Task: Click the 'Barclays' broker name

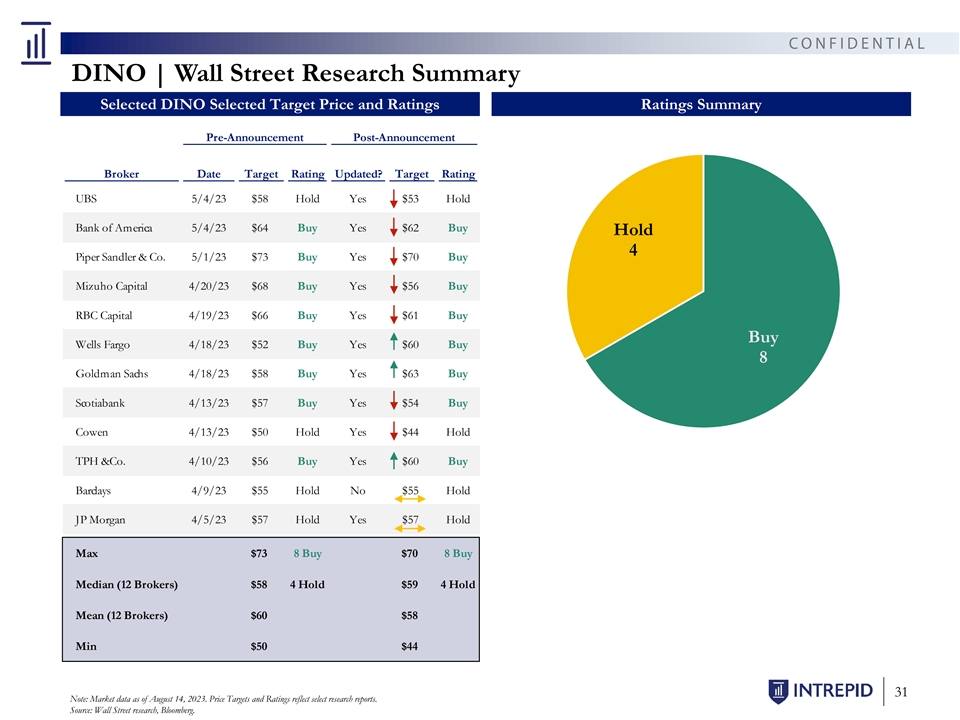Action: point(93,490)
